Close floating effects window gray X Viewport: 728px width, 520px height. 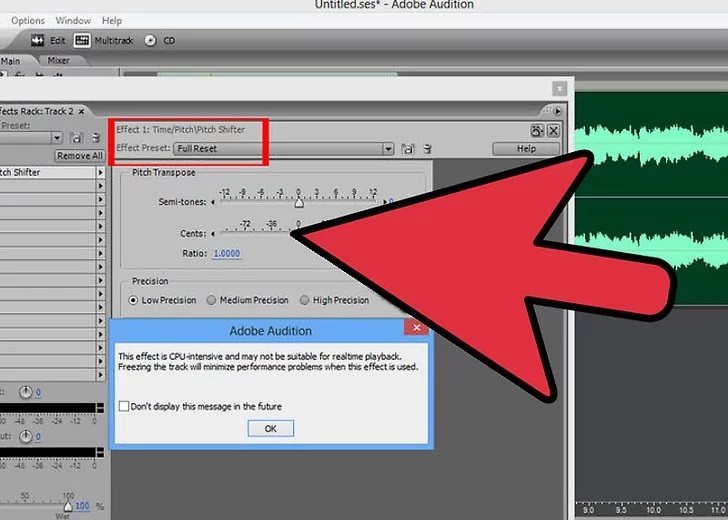[x=559, y=88]
